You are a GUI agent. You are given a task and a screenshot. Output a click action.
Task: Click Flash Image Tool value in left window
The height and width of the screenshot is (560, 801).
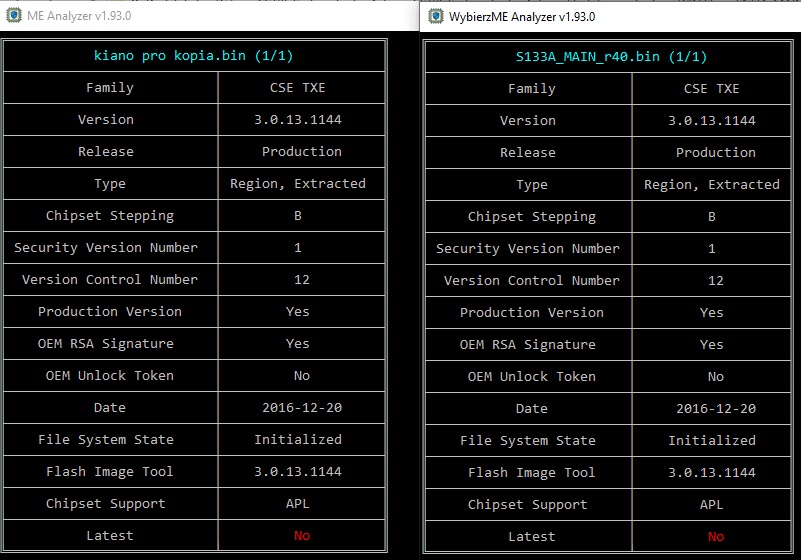point(298,472)
